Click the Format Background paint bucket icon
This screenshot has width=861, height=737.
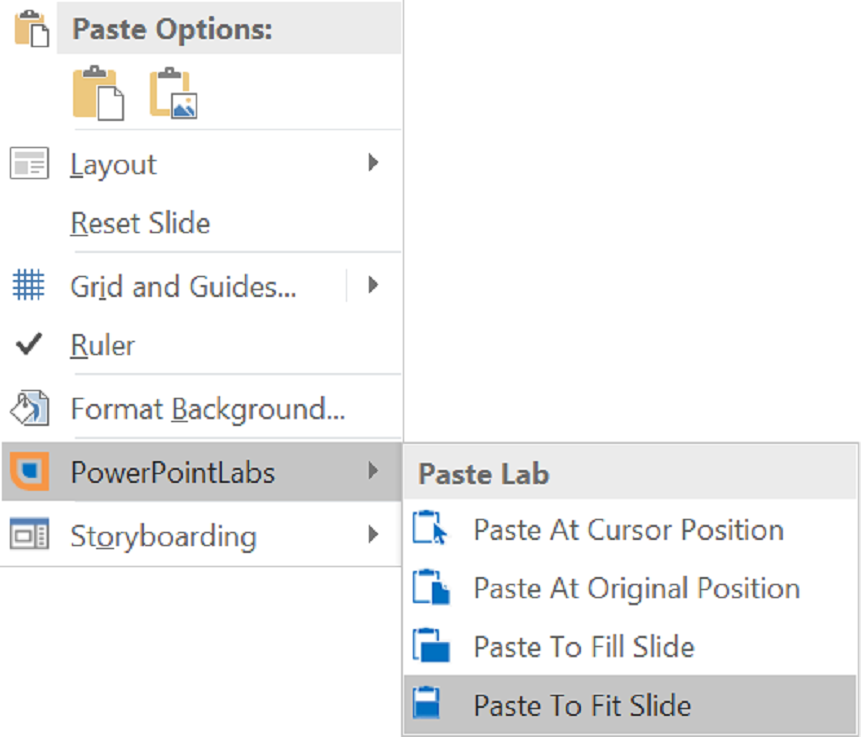29,408
